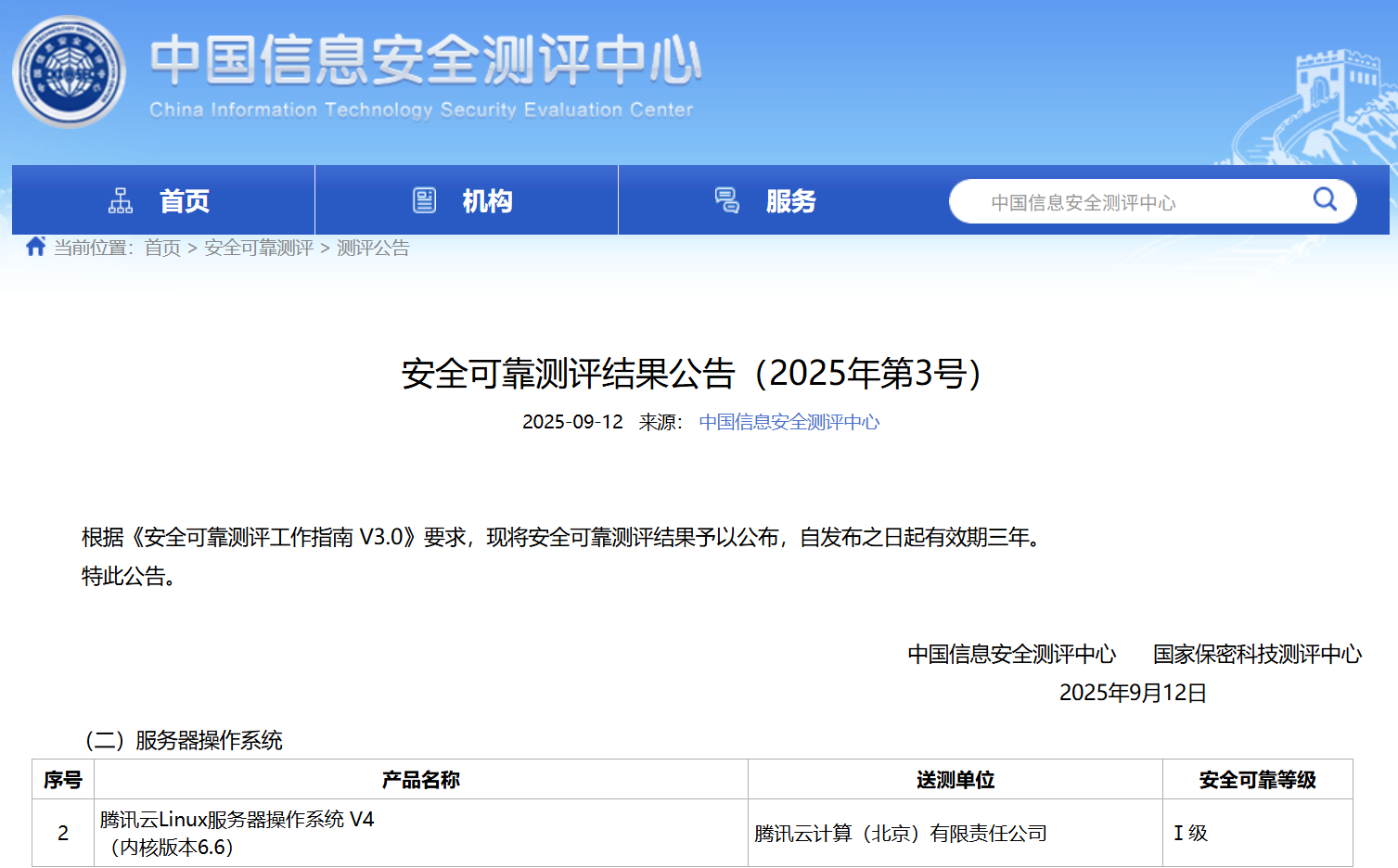This screenshot has width=1398, height=868.
Task: Click the publish date 2025-09-12
Action: tap(572, 422)
